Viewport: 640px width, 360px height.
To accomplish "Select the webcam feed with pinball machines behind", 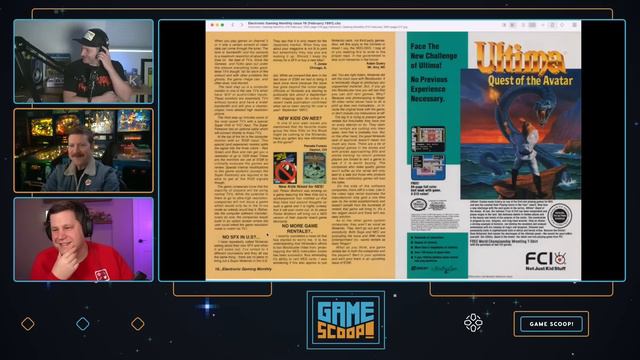I will click(x=84, y=150).
